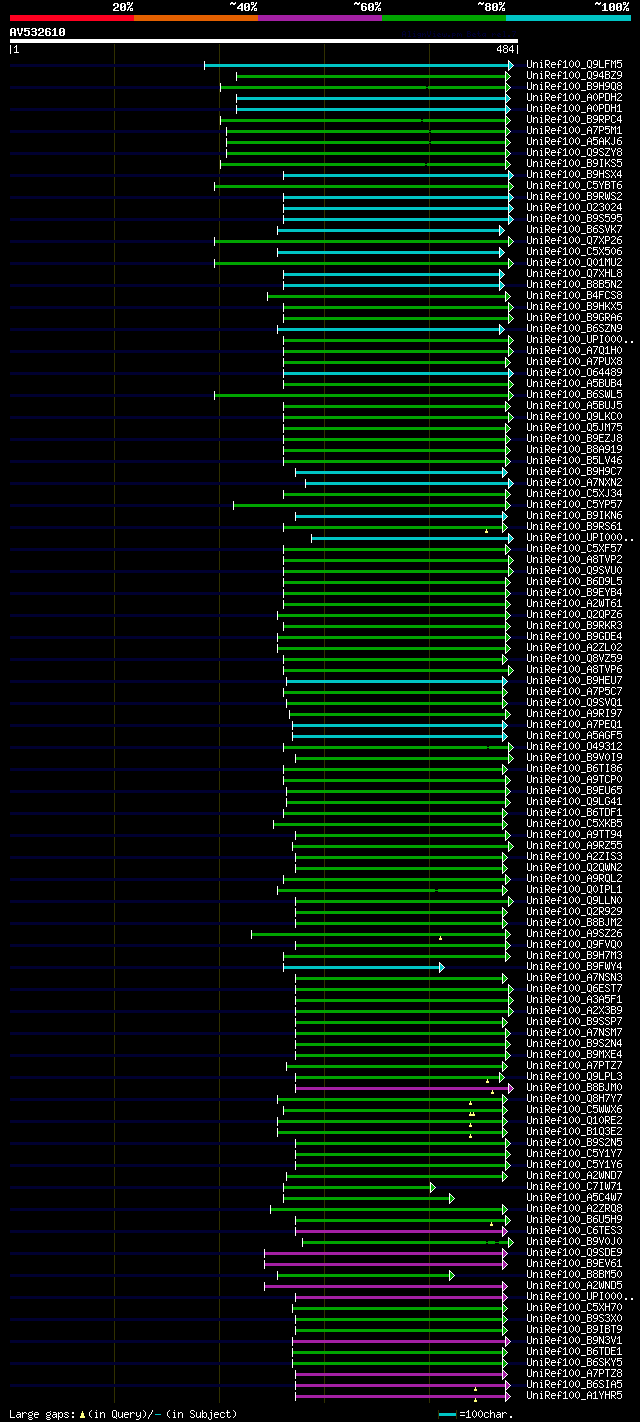This screenshot has width=640, height=1422.
Task: Open hit UniRef100_C5XKB5
Action: click(x=574, y=824)
